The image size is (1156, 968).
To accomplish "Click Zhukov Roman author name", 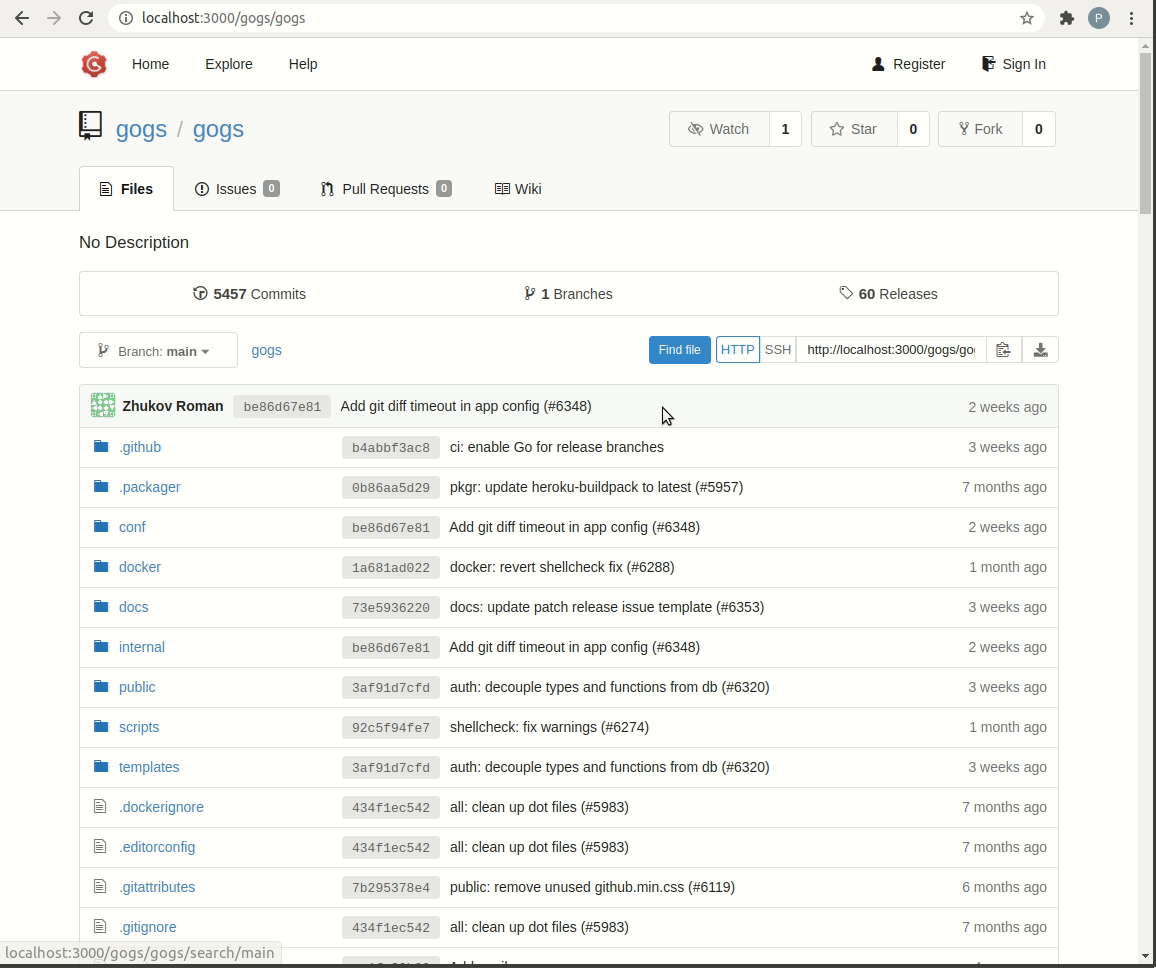I will click(173, 406).
